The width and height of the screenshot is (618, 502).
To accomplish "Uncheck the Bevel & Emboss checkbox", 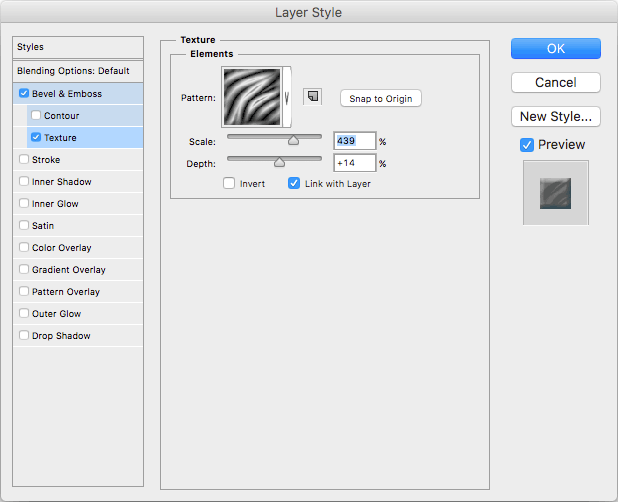I will pos(24,93).
